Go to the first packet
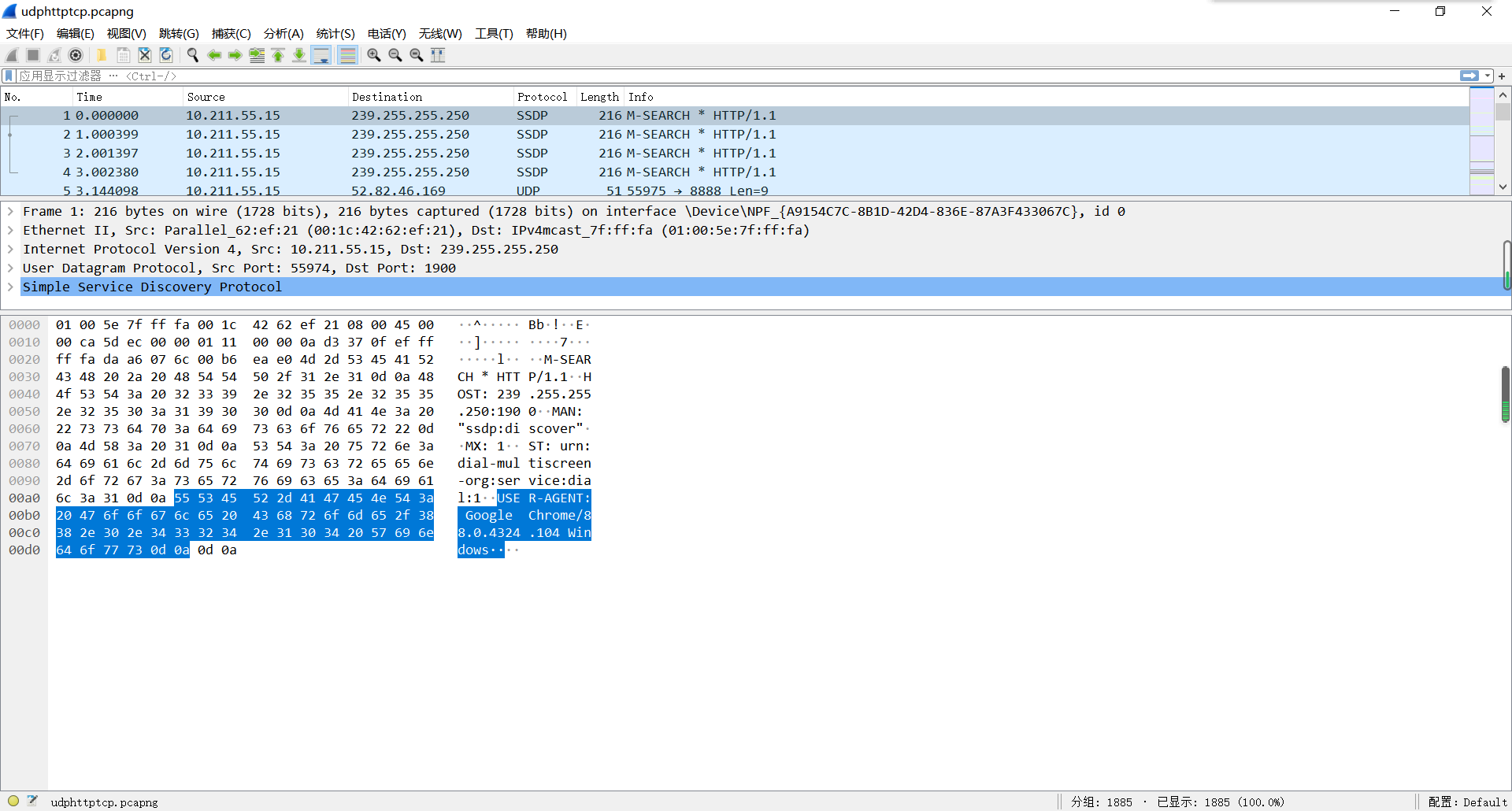The width and height of the screenshot is (1512, 811). click(278, 55)
